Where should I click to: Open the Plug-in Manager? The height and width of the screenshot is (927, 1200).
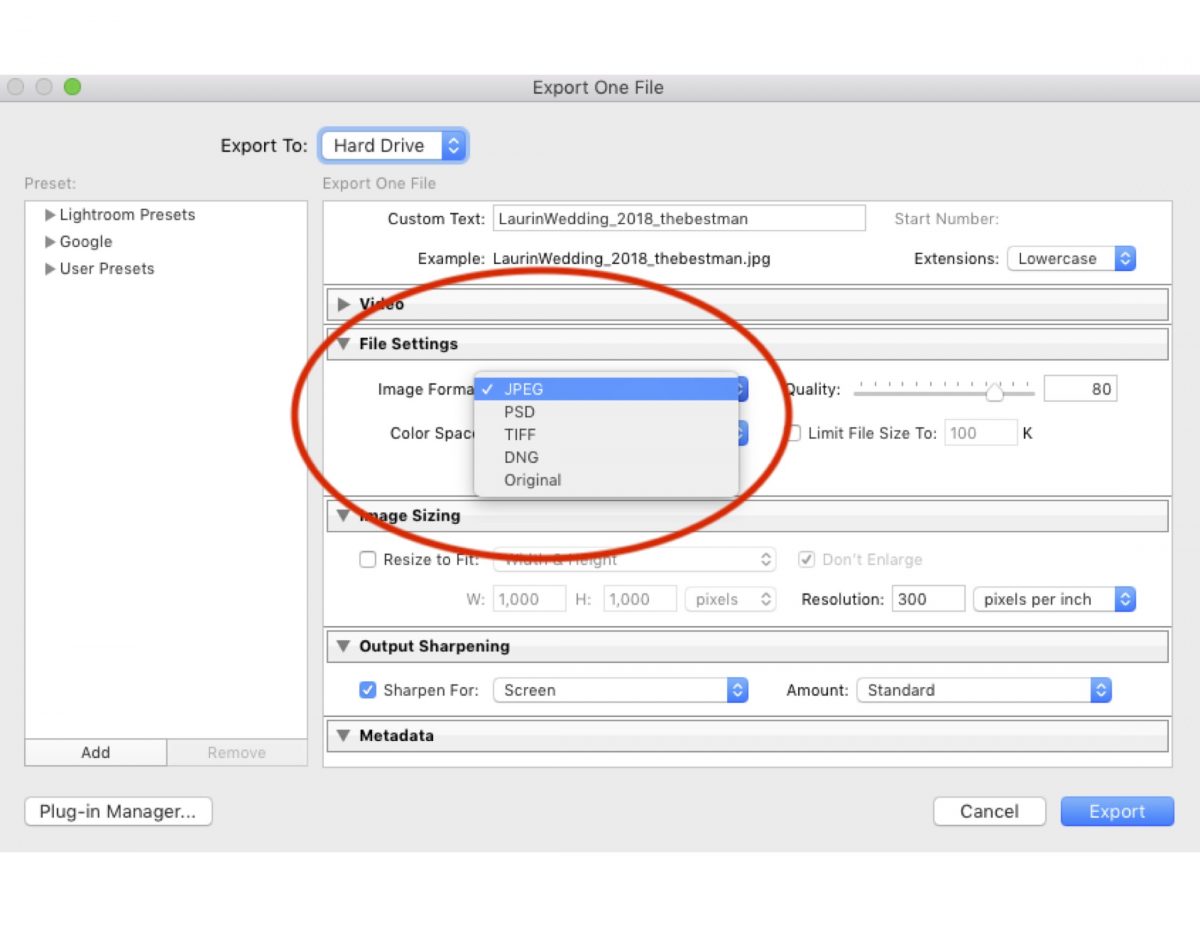(x=117, y=811)
